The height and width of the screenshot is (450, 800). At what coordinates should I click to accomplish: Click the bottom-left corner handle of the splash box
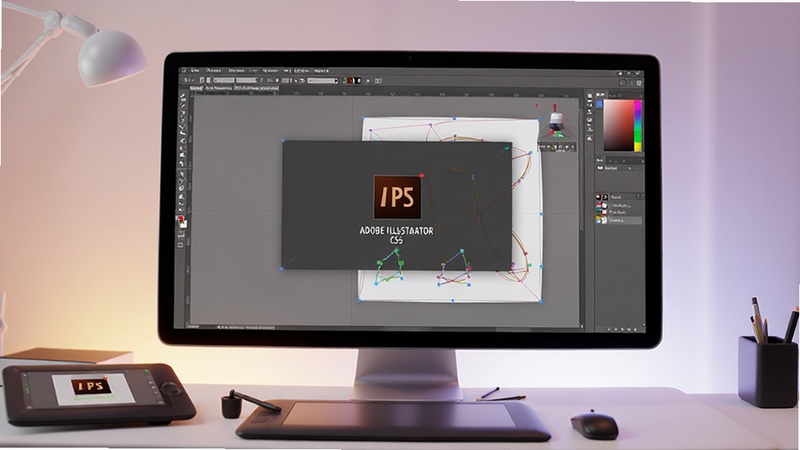click(282, 268)
